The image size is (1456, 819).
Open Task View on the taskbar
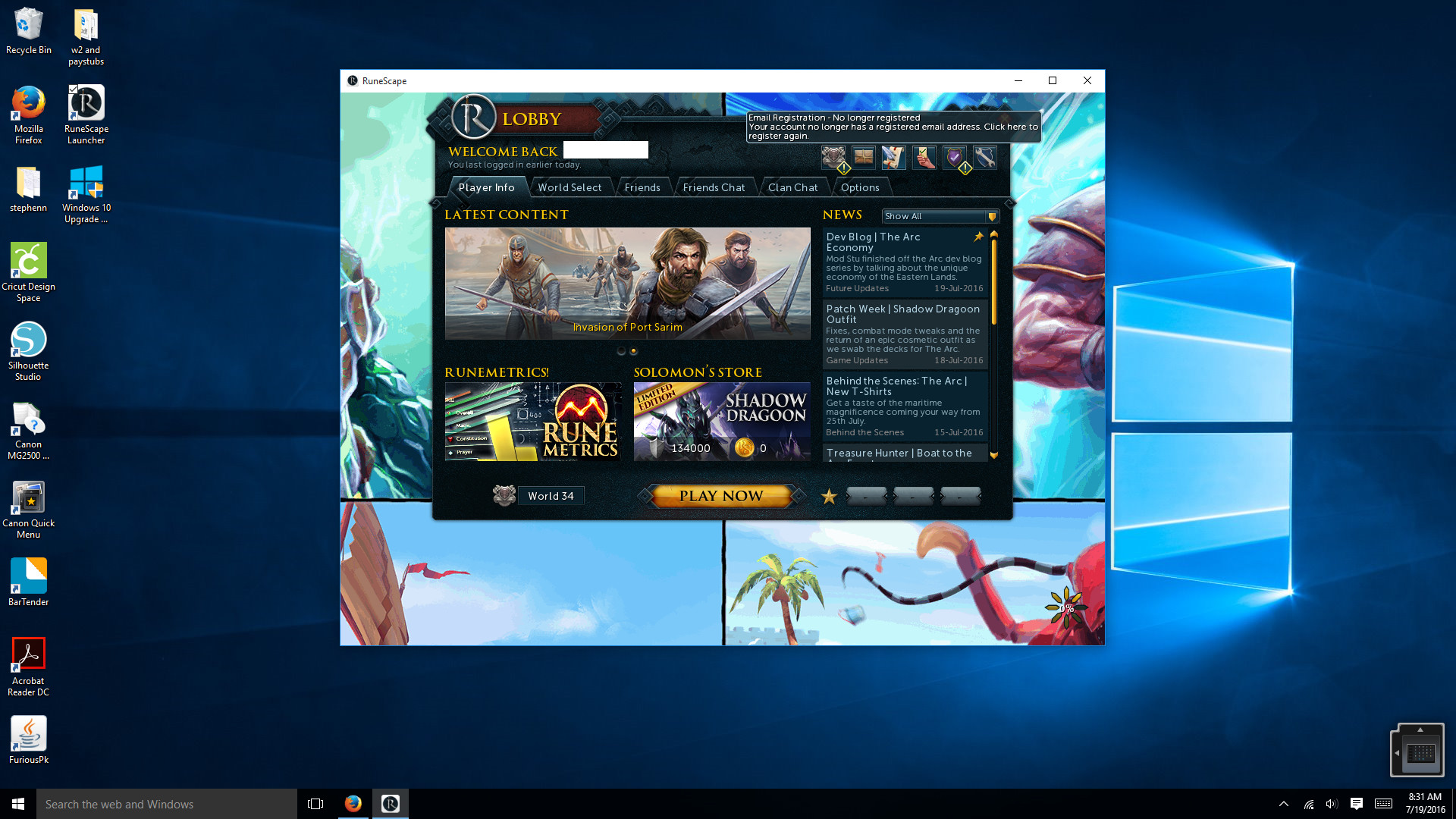click(x=315, y=804)
